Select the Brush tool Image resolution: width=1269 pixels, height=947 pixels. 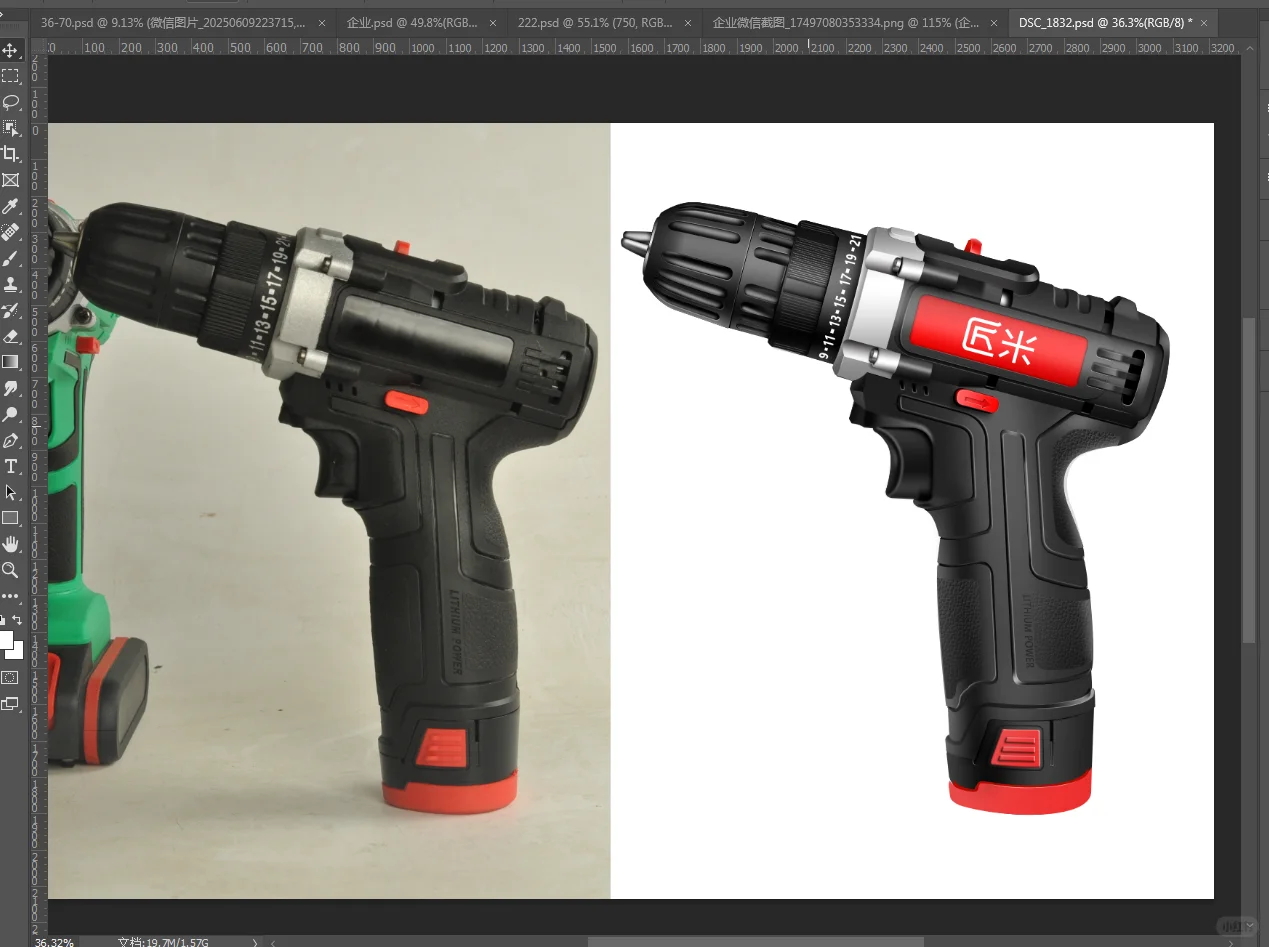pos(10,258)
